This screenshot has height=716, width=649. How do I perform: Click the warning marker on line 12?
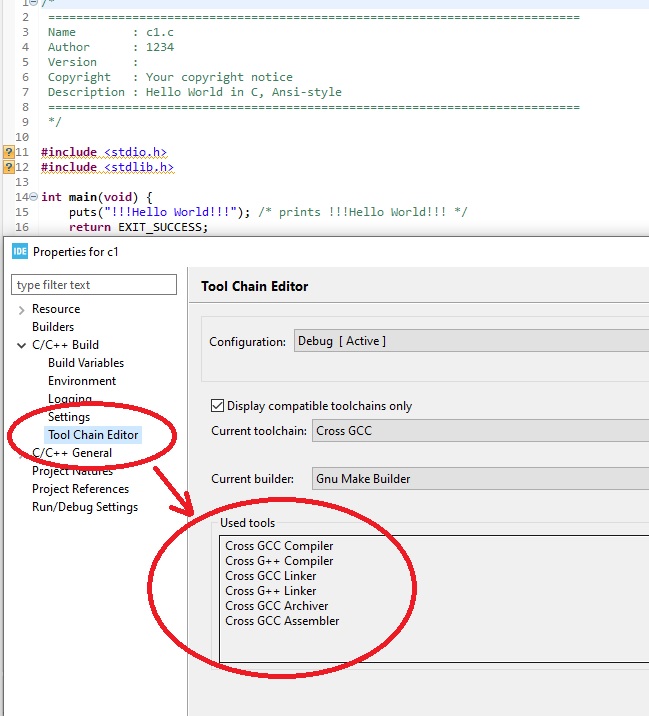[x=9, y=167]
